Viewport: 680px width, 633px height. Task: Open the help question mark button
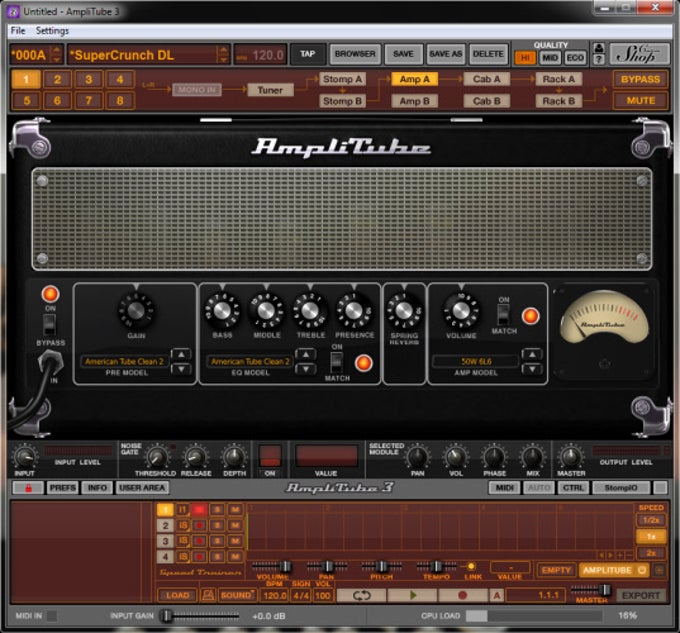599,59
